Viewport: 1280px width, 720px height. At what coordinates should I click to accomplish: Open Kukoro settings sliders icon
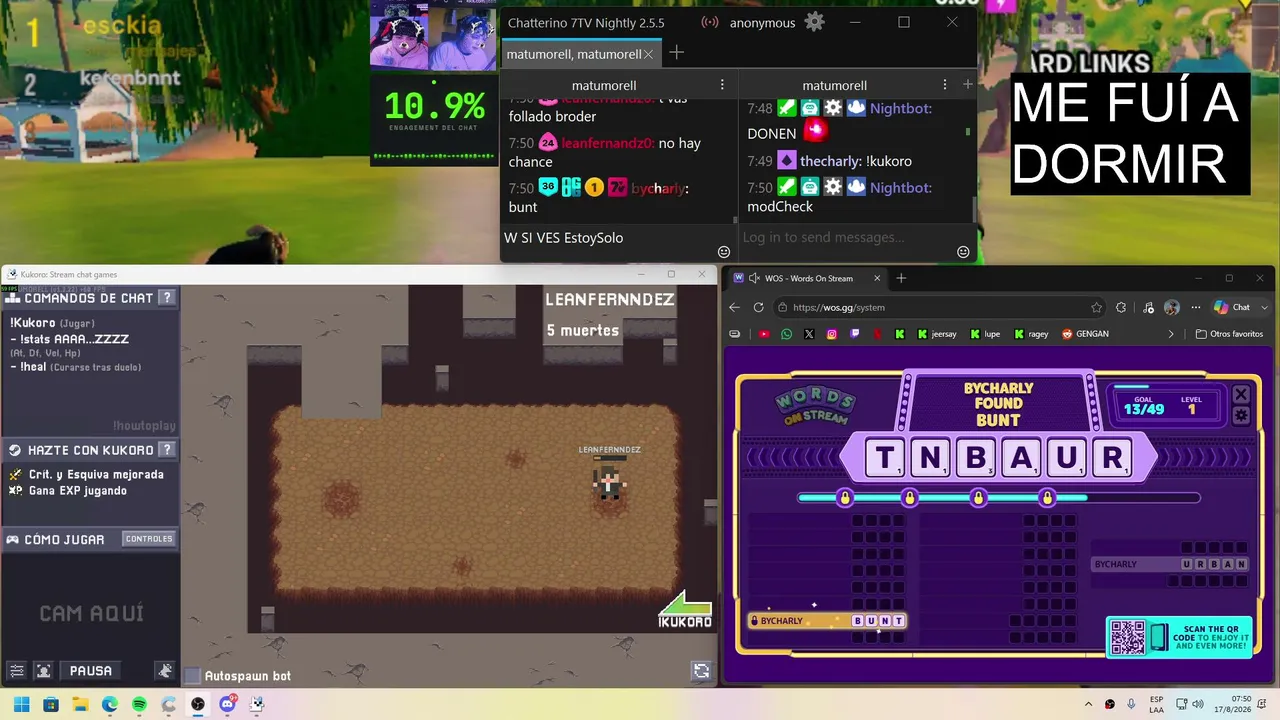(17, 671)
